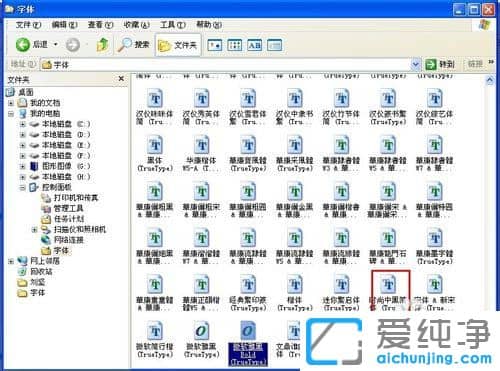Open the 工具(T) menu

(172, 25)
